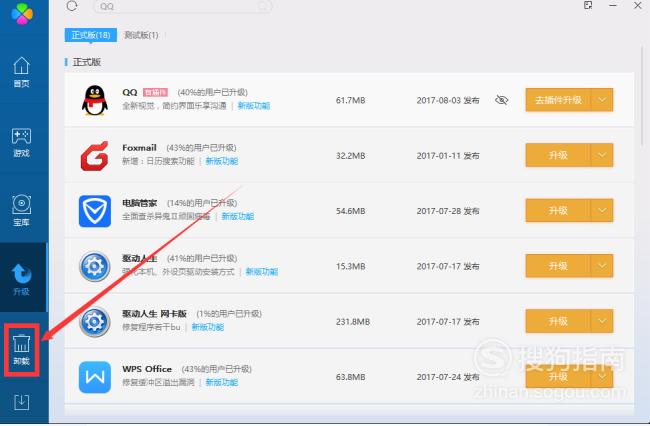Click 升级 button for 驱动人生 15.3MB
Viewport: 650px width, 426px height.
point(558,266)
